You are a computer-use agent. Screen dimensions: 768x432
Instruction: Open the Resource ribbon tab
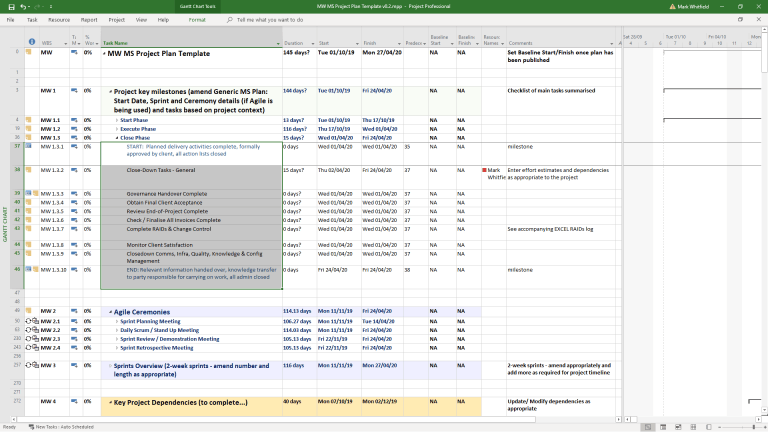click(59, 20)
